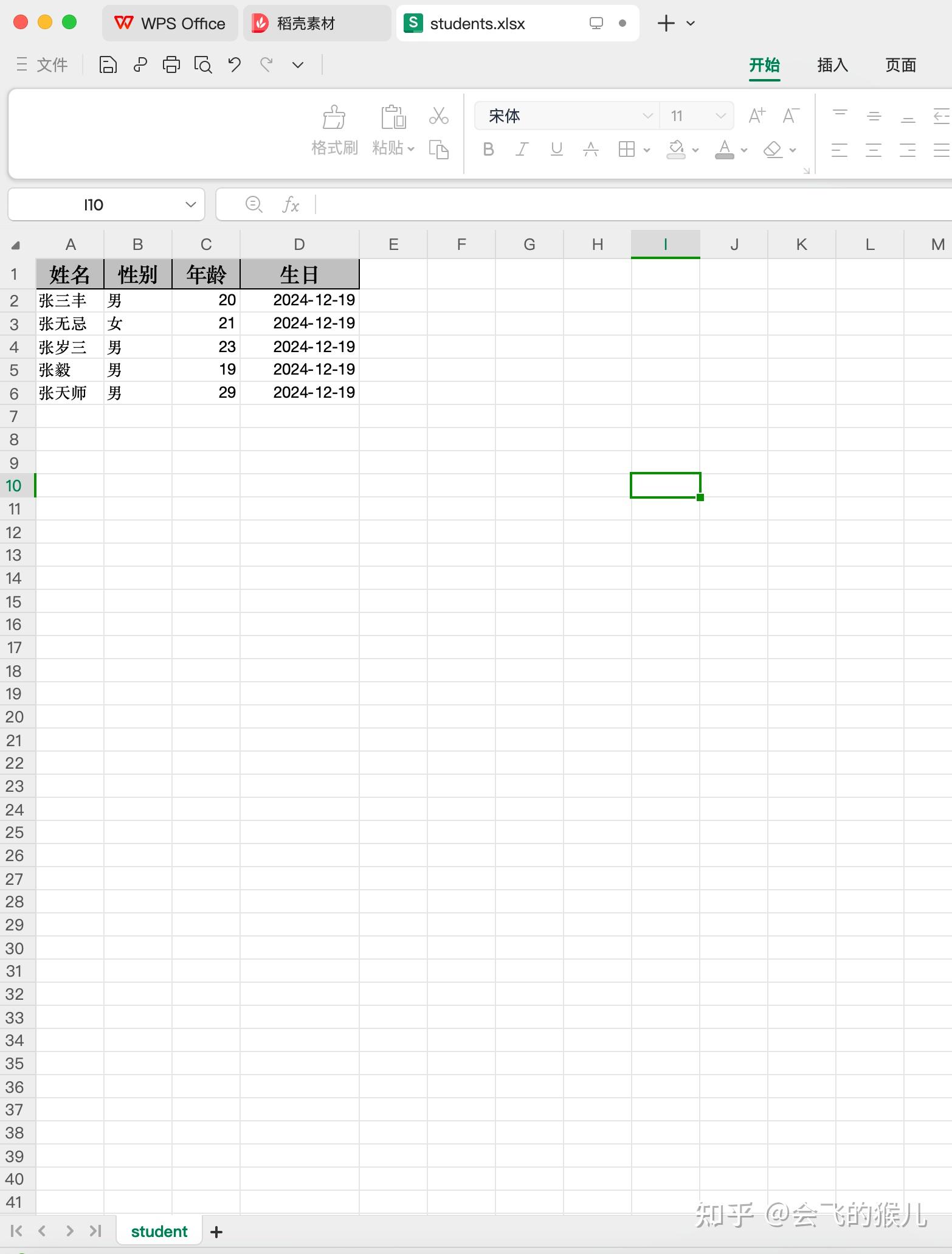Open Print Preview icon
The width and height of the screenshot is (952, 1254).
click(203, 64)
